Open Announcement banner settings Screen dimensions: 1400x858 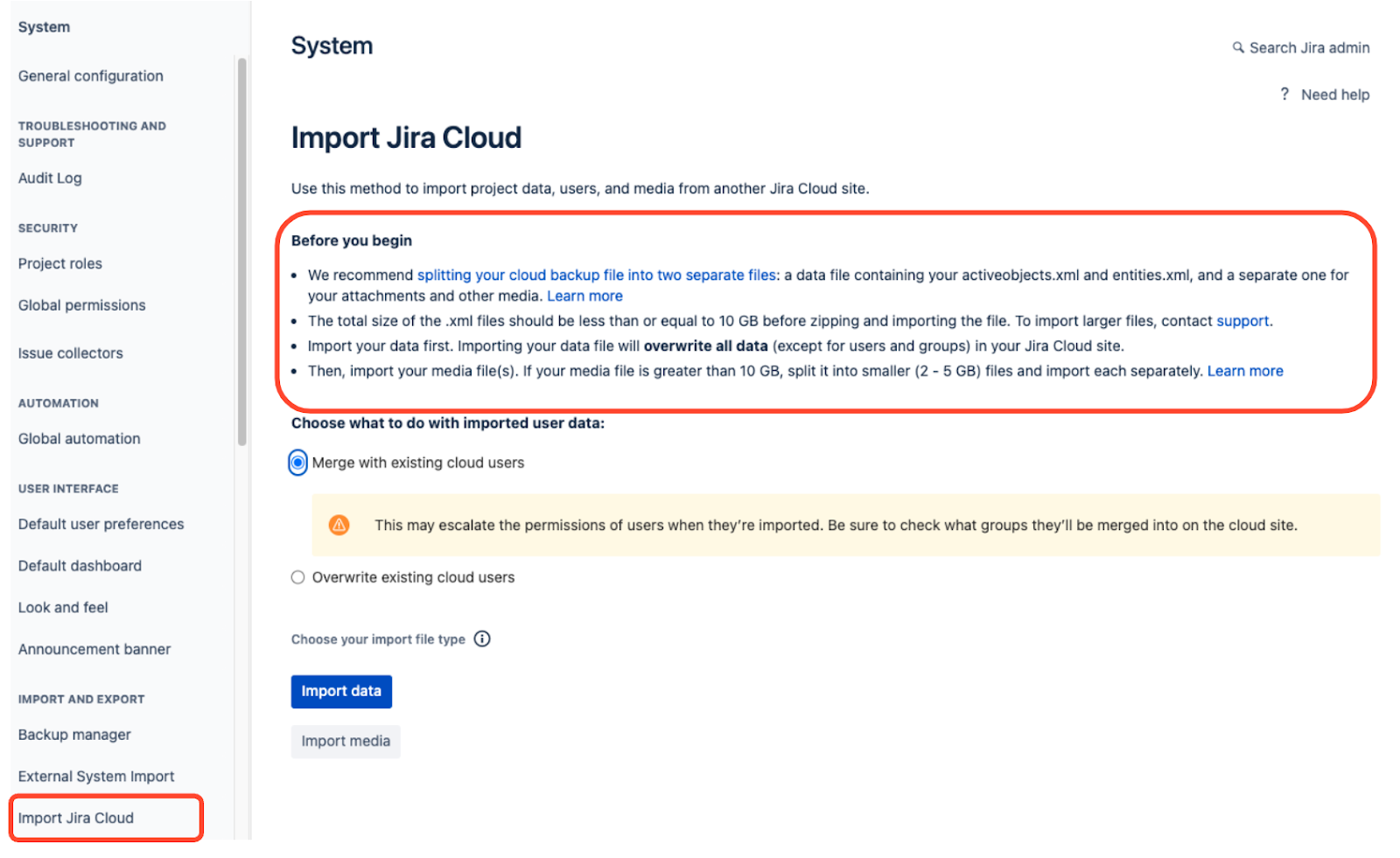point(94,649)
